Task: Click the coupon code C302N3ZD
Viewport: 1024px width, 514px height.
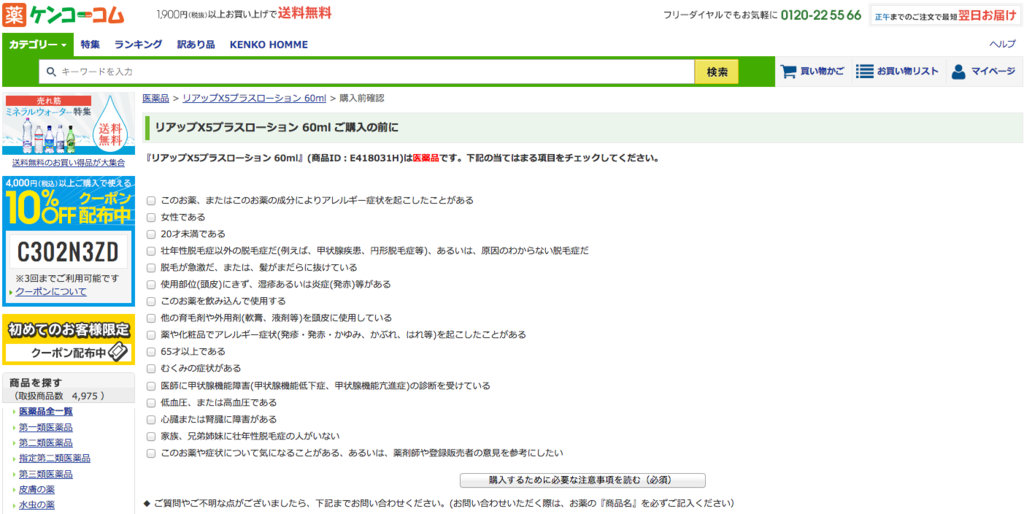Action: [69, 251]
